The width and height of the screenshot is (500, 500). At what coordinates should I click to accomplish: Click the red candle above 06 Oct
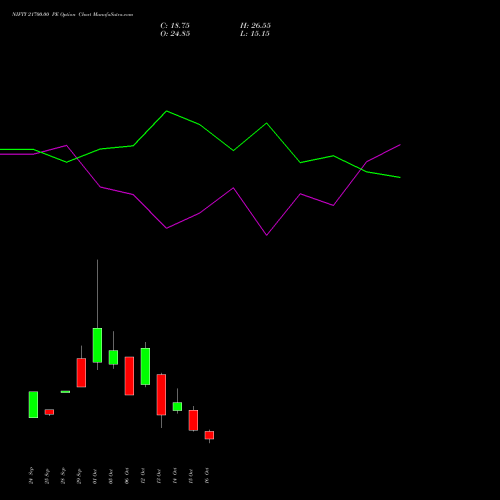click(129, 376)
